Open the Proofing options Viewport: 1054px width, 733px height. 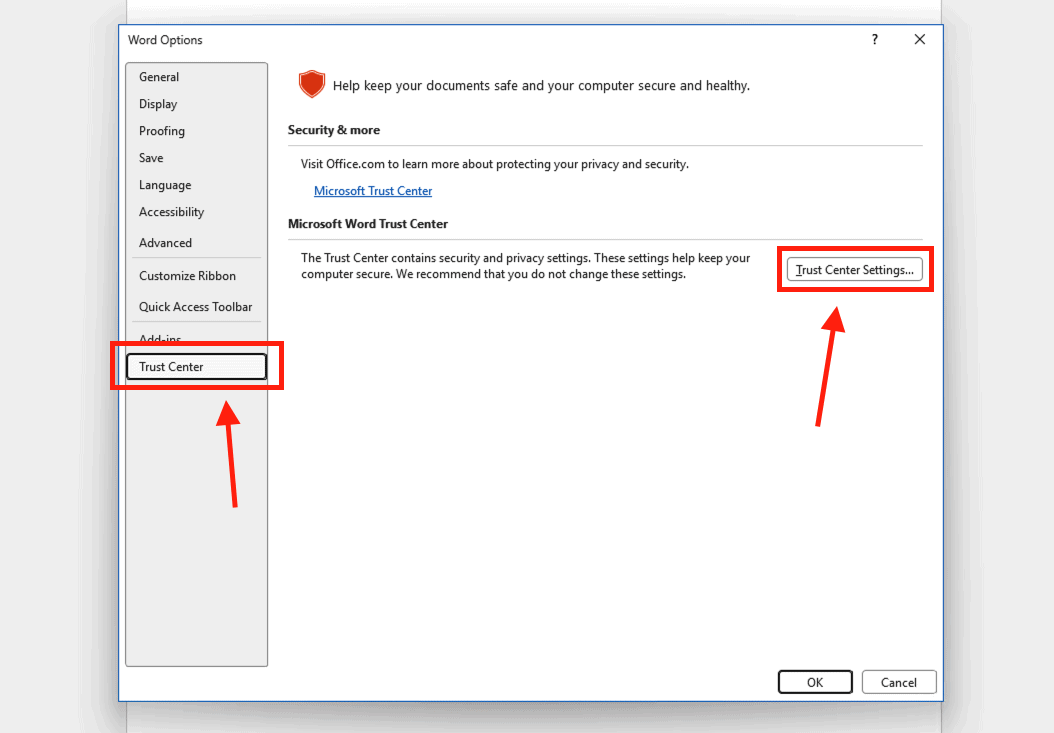click(x=196, y=130)
